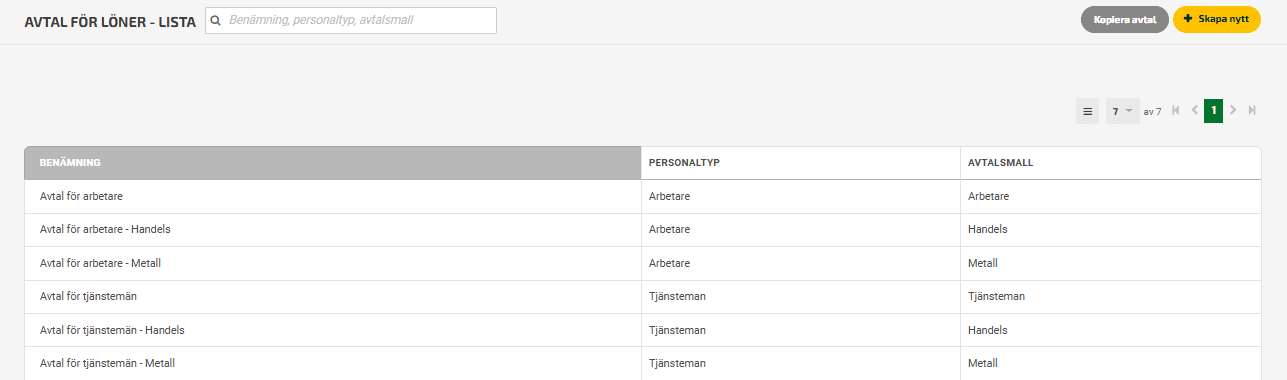This screenshot has height=380, width=1287.
Task: Go to next page arrow
Action: click(x=1233, y=111)
